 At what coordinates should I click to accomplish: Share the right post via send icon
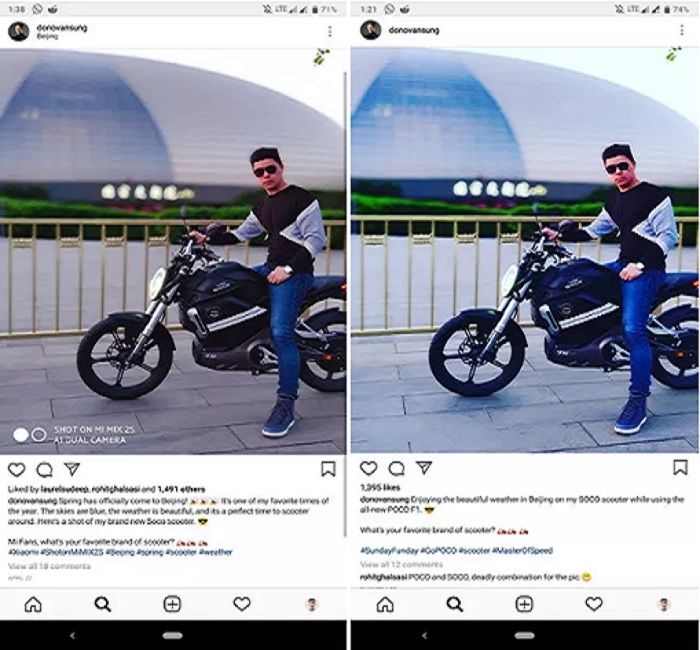coord(424,467)
